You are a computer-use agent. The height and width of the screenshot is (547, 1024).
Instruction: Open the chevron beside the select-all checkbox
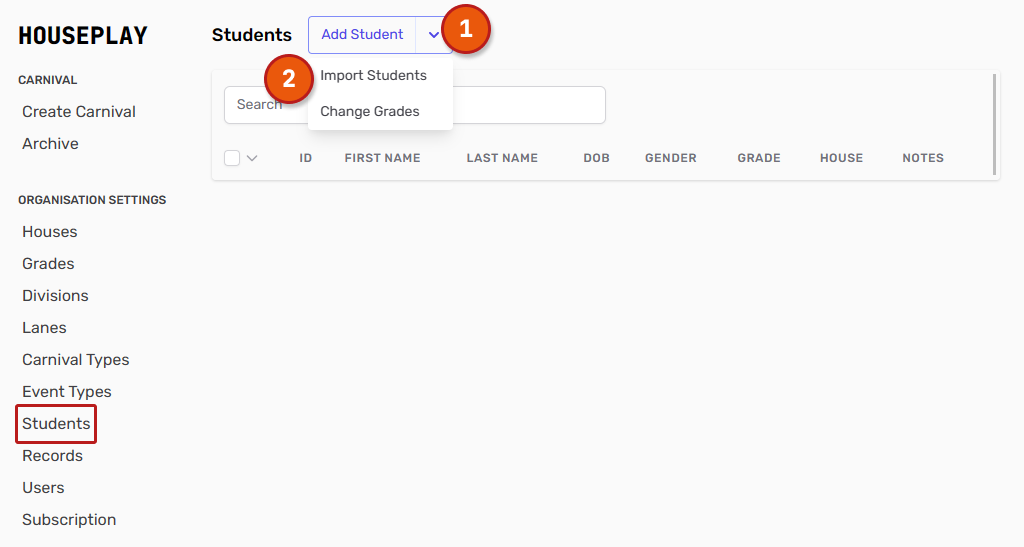point(252,158)
